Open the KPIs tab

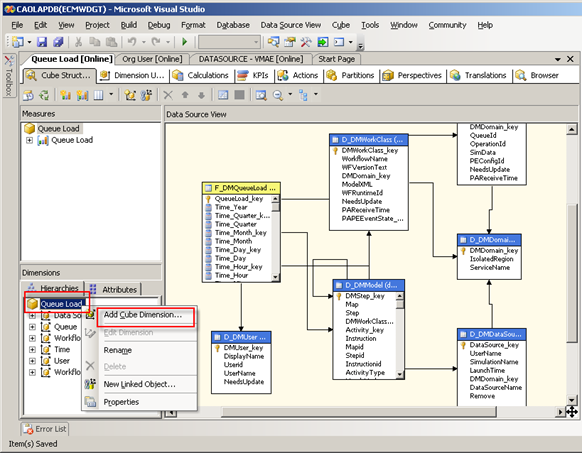253,75
